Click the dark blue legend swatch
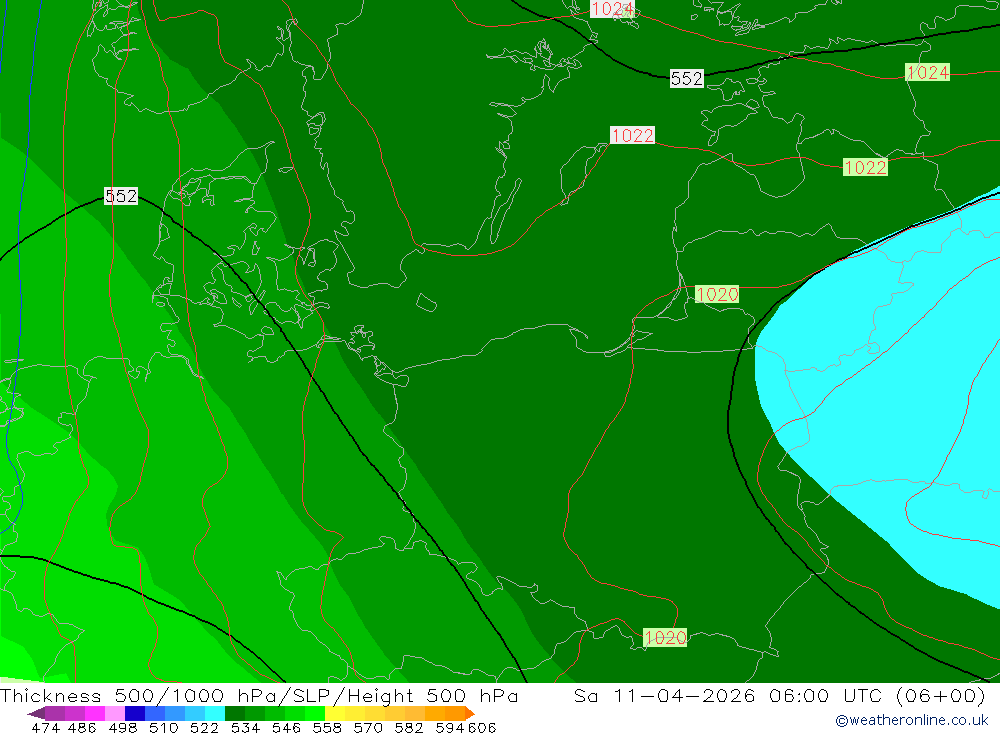Image resolution: width=1000 pixels, height=733 pixels. [x=135, y=713]
